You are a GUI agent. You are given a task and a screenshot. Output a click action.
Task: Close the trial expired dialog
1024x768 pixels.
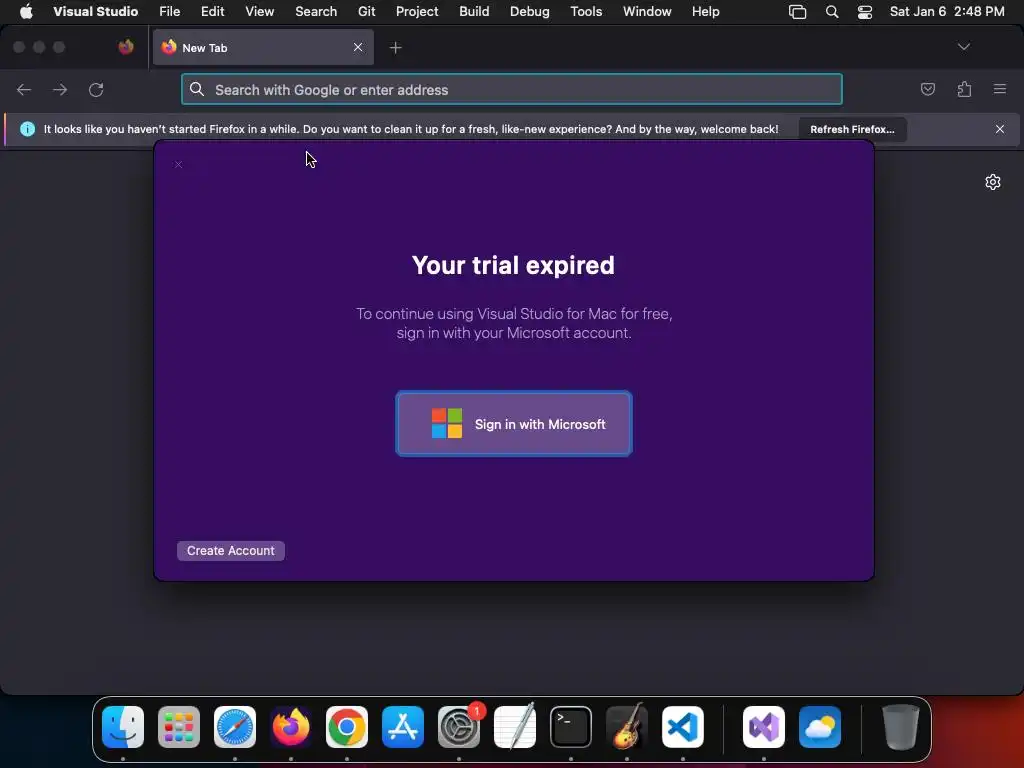click(x=178, y=165)
